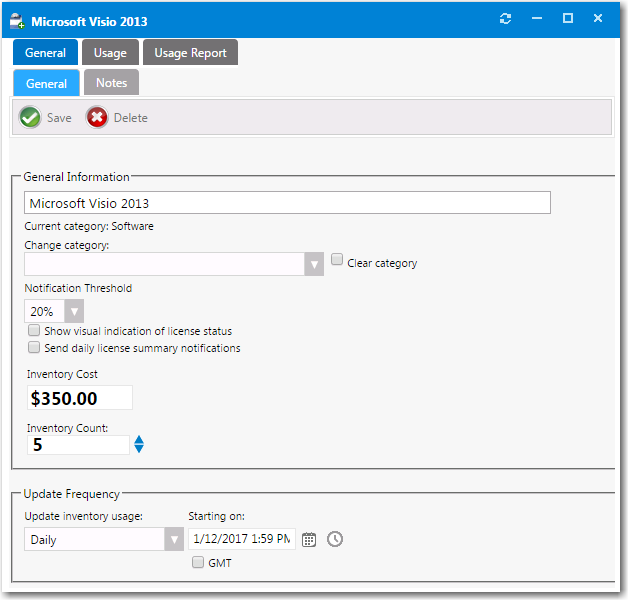
Task: Enable Show visual indication of license status
Action: point(34,330)
